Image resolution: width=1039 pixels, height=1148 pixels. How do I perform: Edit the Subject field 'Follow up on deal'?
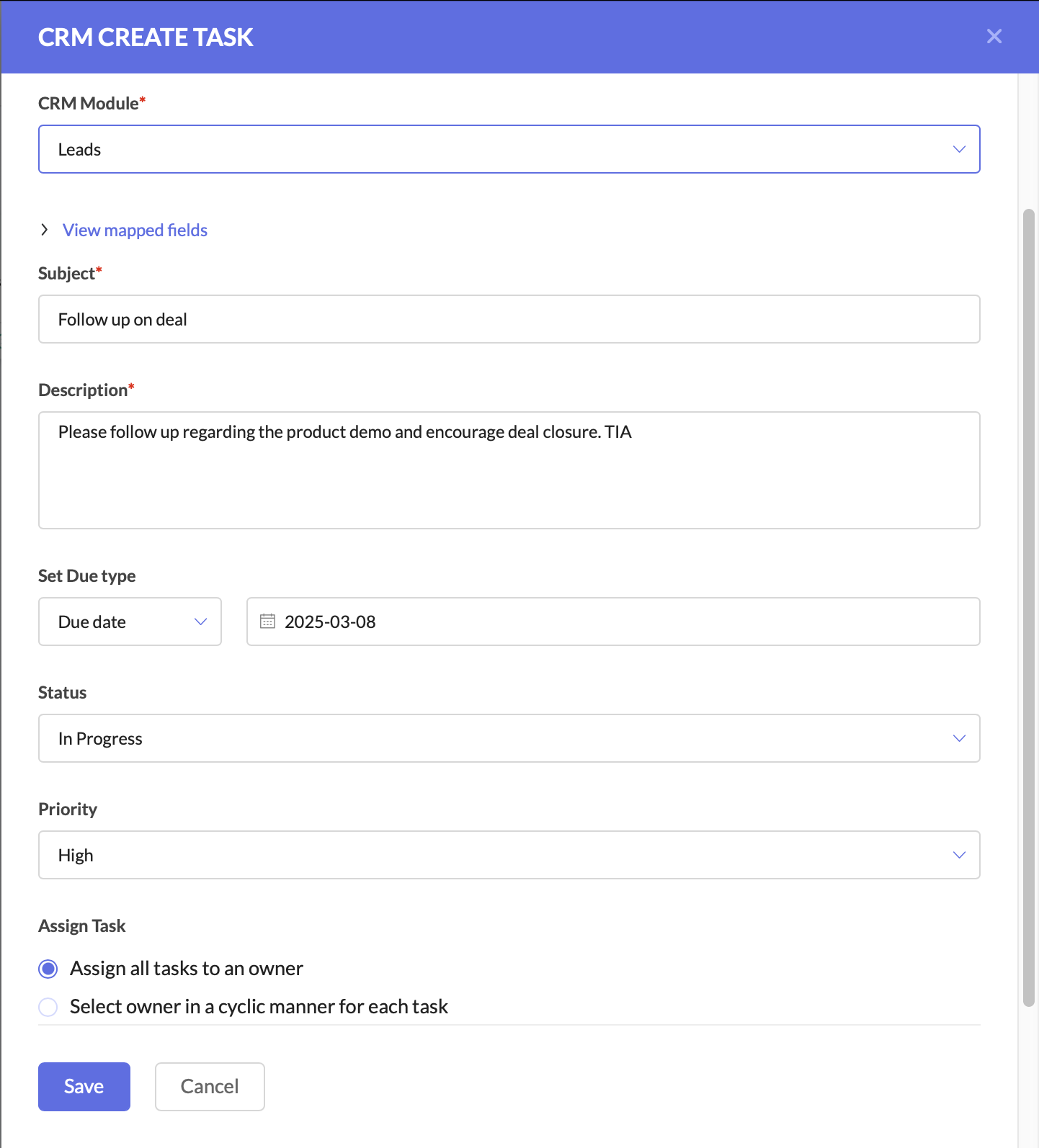click(509, 319)
